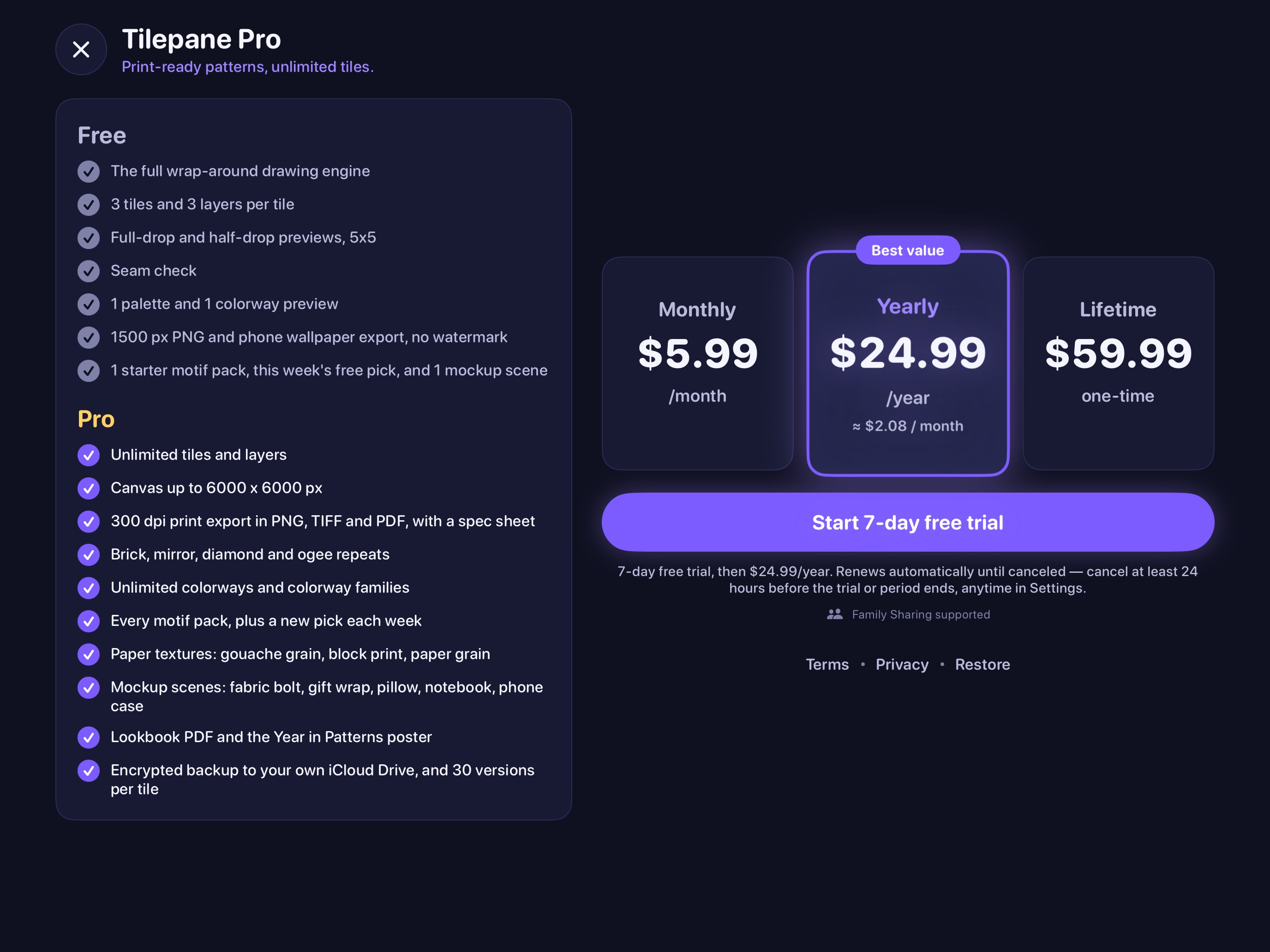The height and width of the screenshot is (952, 1270).
Task: Select the Lifetime $59.99 plan
Action: (1118, 363)
